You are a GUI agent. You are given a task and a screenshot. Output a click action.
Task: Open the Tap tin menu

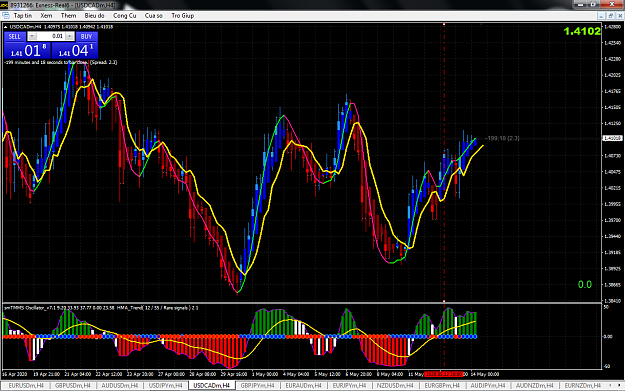point(23,16)
